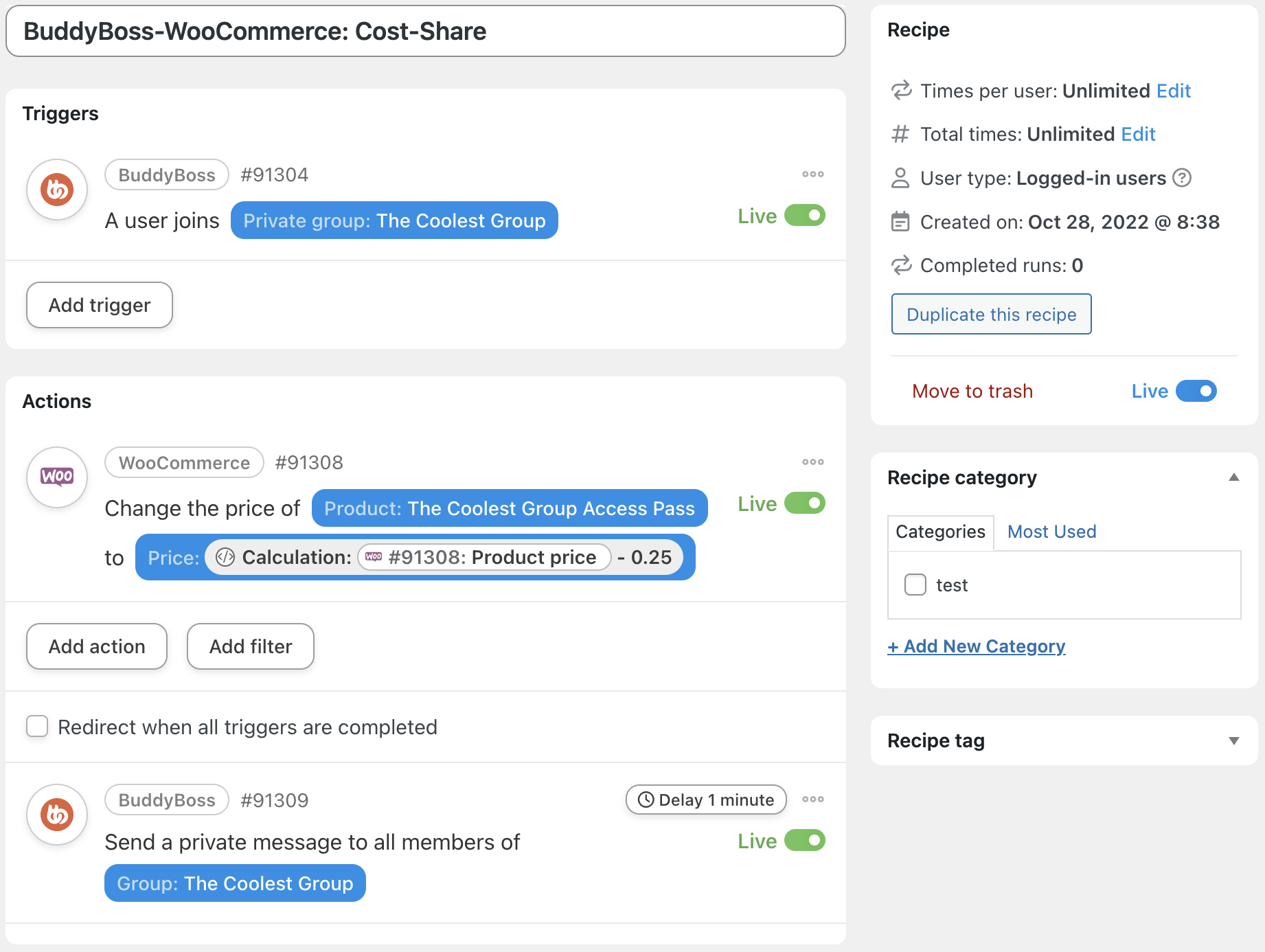1265x952 pixels.
Task: Click the BuddyBoss integration tag on action #91309
Action: coord(167,800)
